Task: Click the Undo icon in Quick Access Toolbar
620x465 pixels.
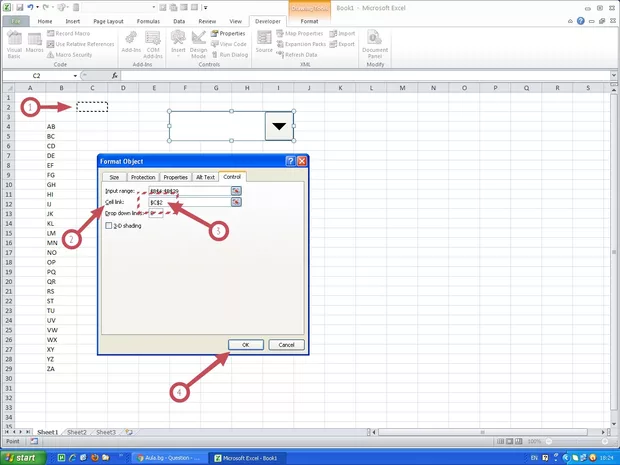Action: tap(30, 7)
